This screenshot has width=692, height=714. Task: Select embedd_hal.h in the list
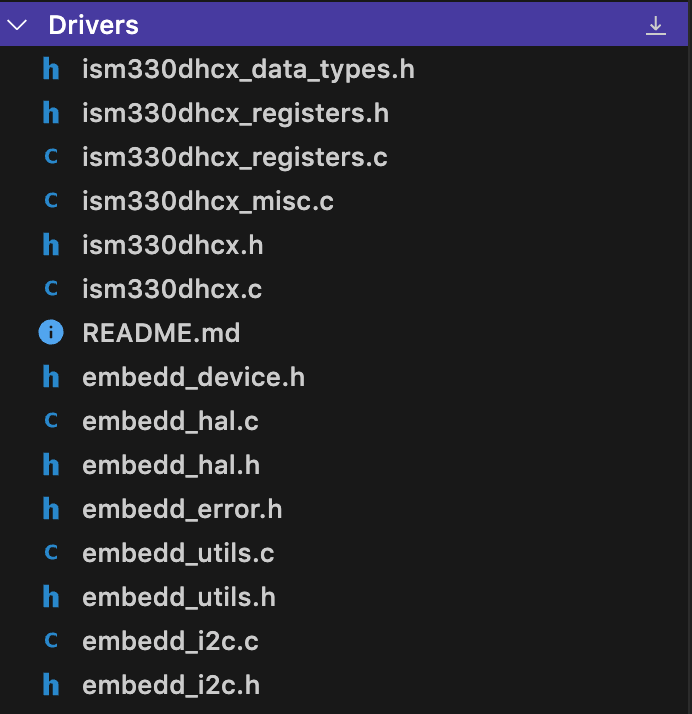[x=171, y=465]
